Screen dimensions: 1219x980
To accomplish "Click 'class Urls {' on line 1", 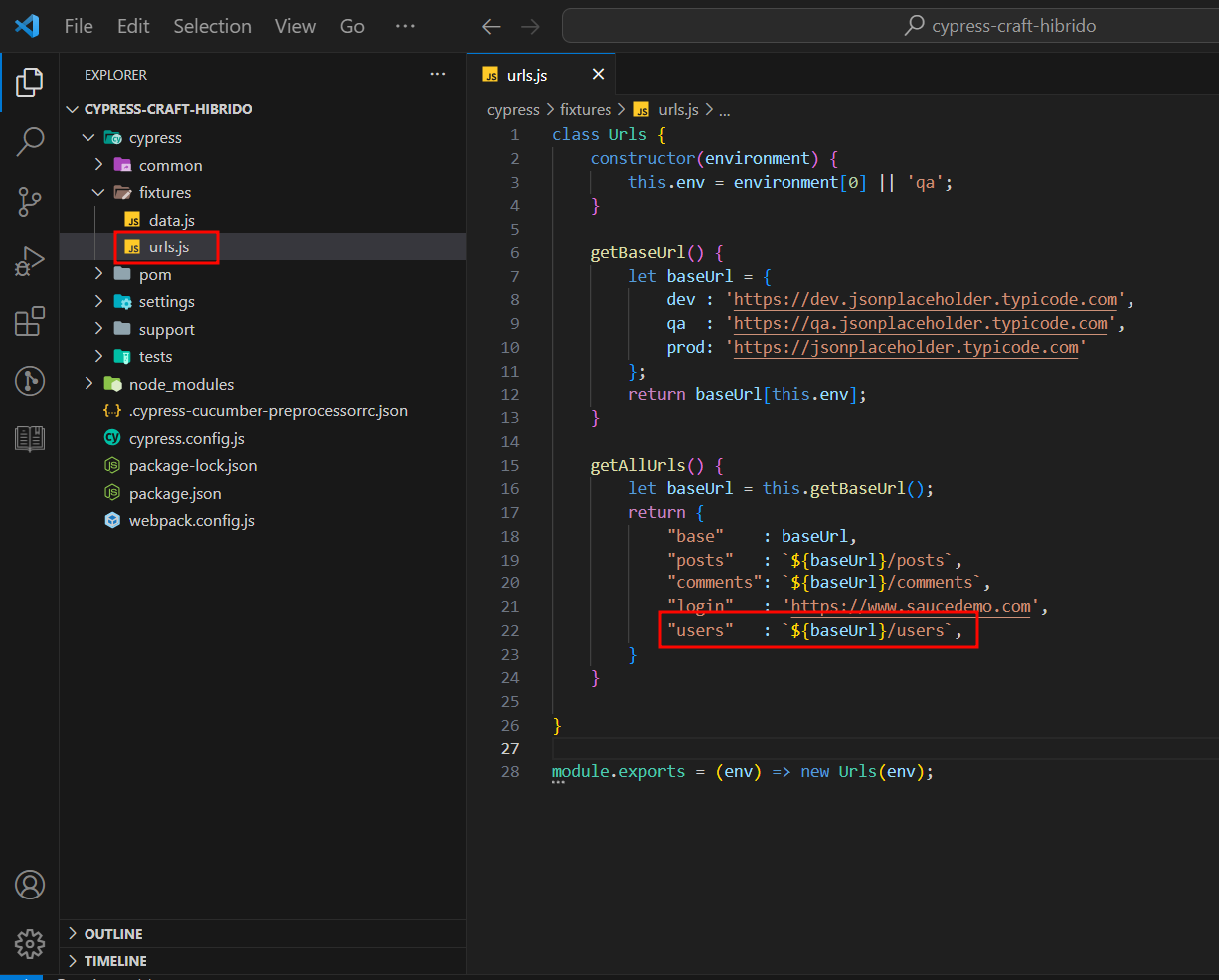I will pyautogui.click(x=609, y=135).
